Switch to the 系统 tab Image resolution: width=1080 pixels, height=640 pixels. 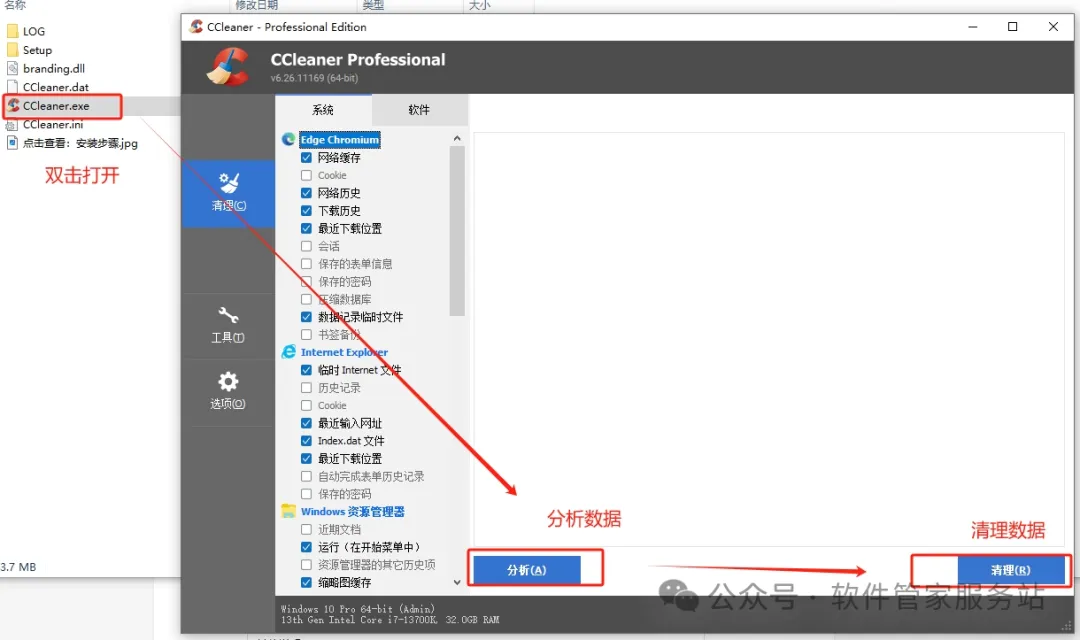point(323,110)
